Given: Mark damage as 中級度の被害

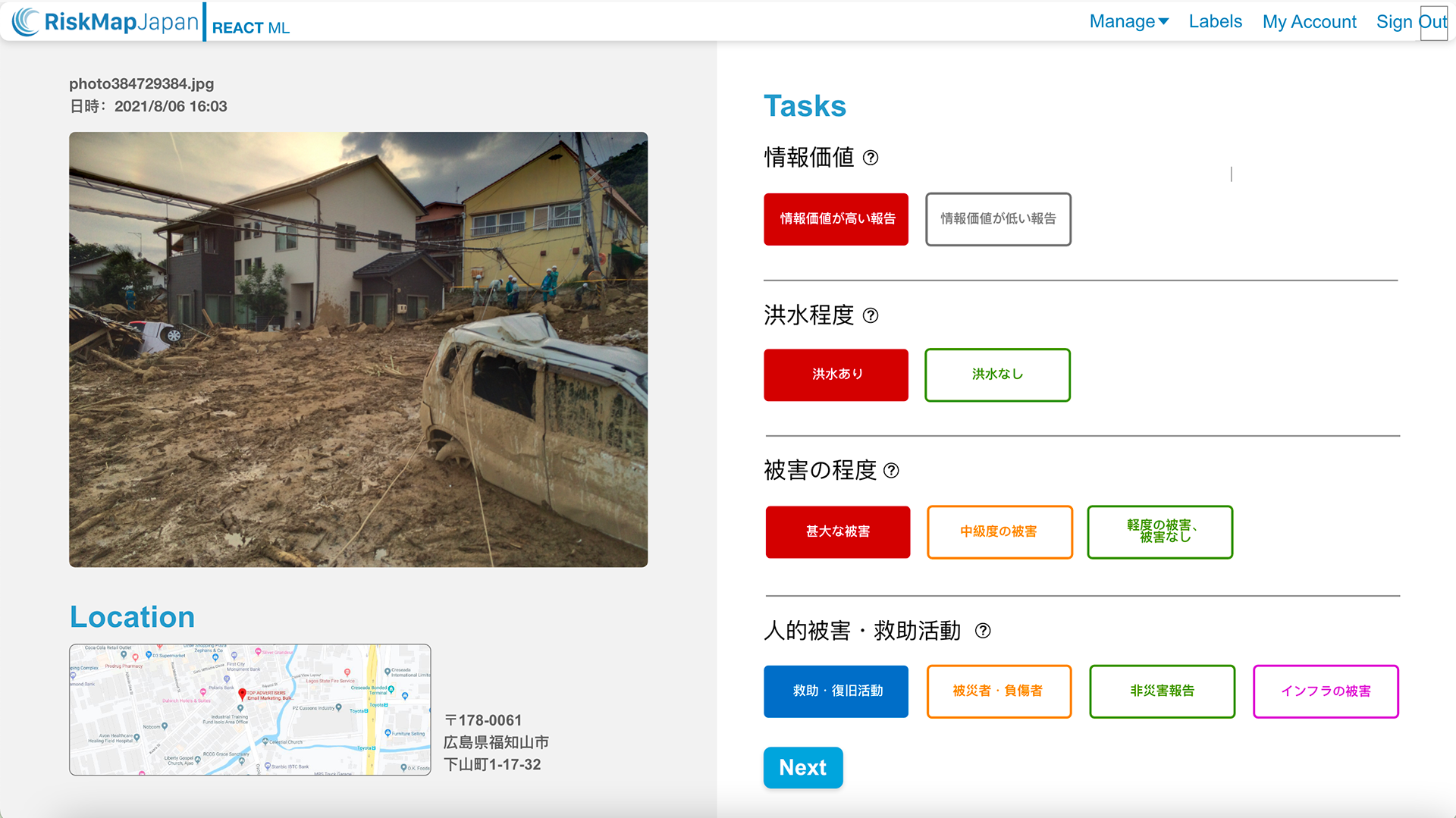Looking at the screenshot, I should (x=999, y=531).
